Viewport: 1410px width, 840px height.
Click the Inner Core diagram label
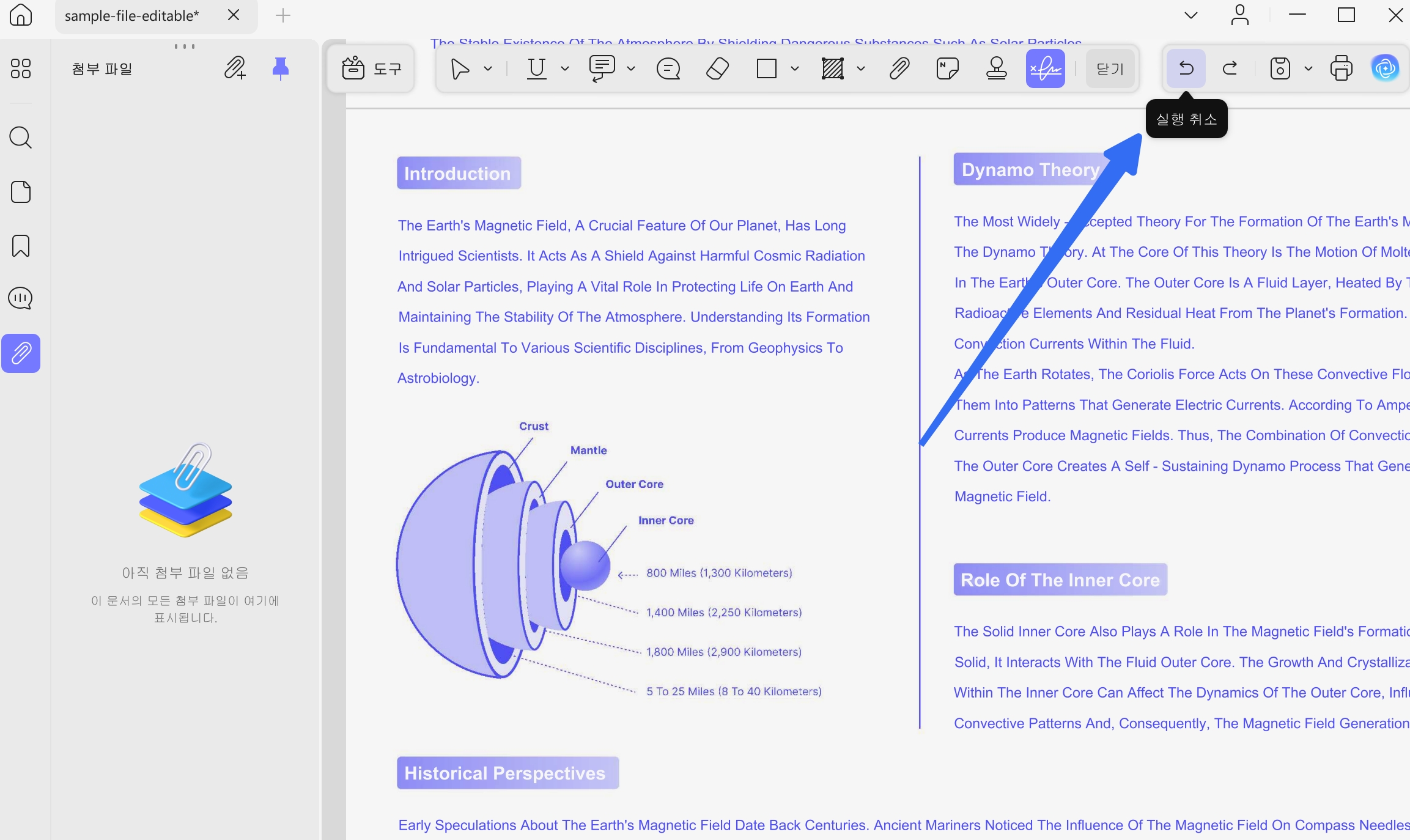tap(666, 520)
